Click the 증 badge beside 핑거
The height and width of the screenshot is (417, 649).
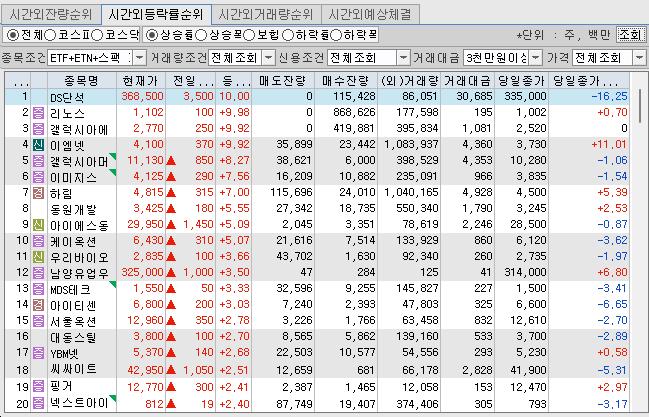pyautogui.click(x=38, y=387)
